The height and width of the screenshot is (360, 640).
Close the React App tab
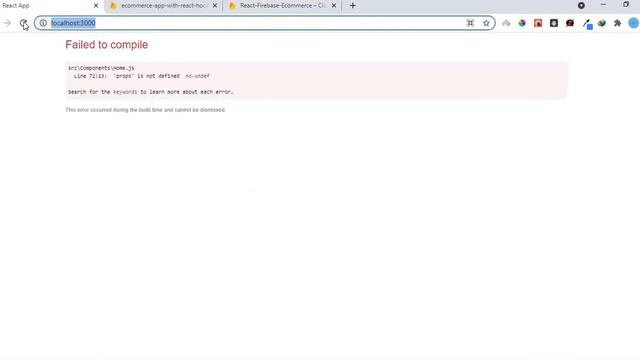click(96, 6)
